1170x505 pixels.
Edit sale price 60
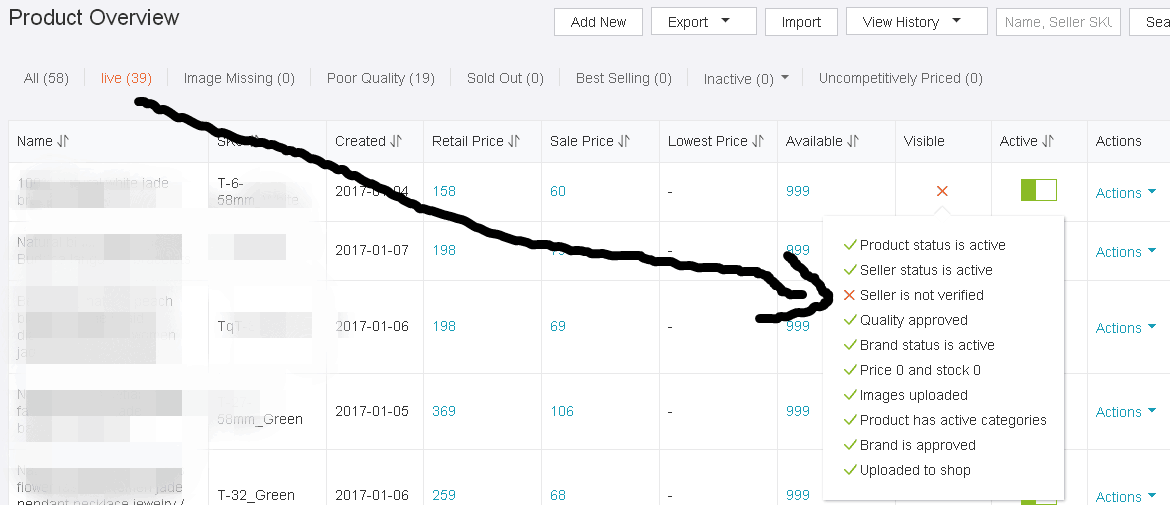[558, 192]
